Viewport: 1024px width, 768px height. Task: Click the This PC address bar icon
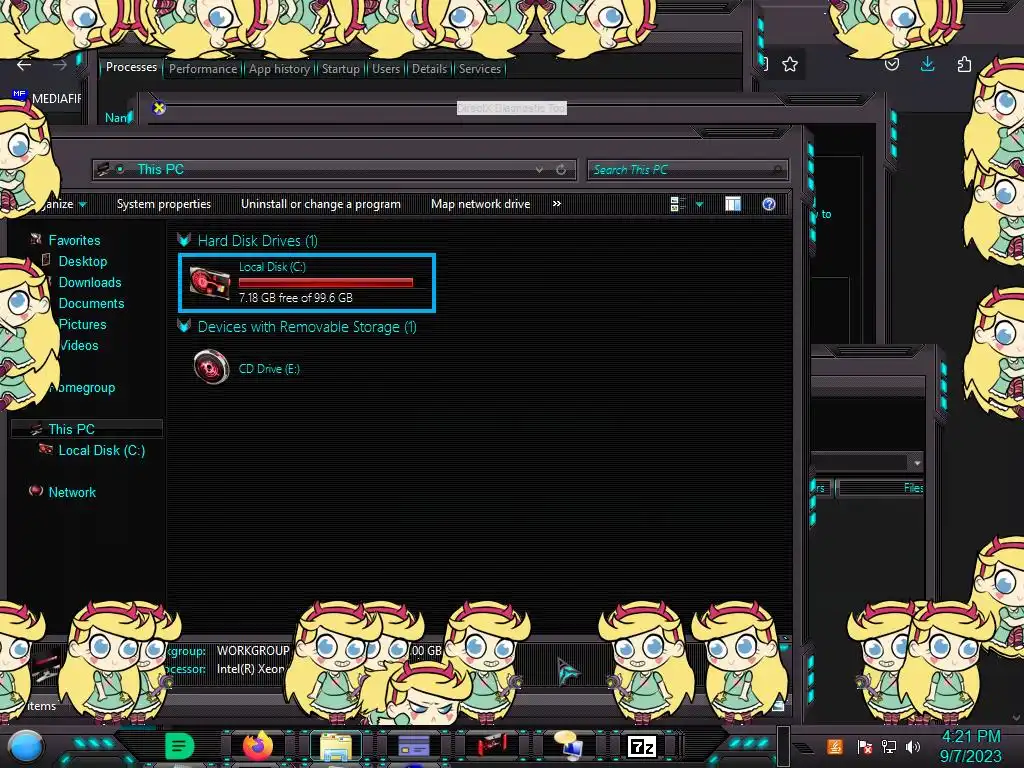[x=103, y=170]
